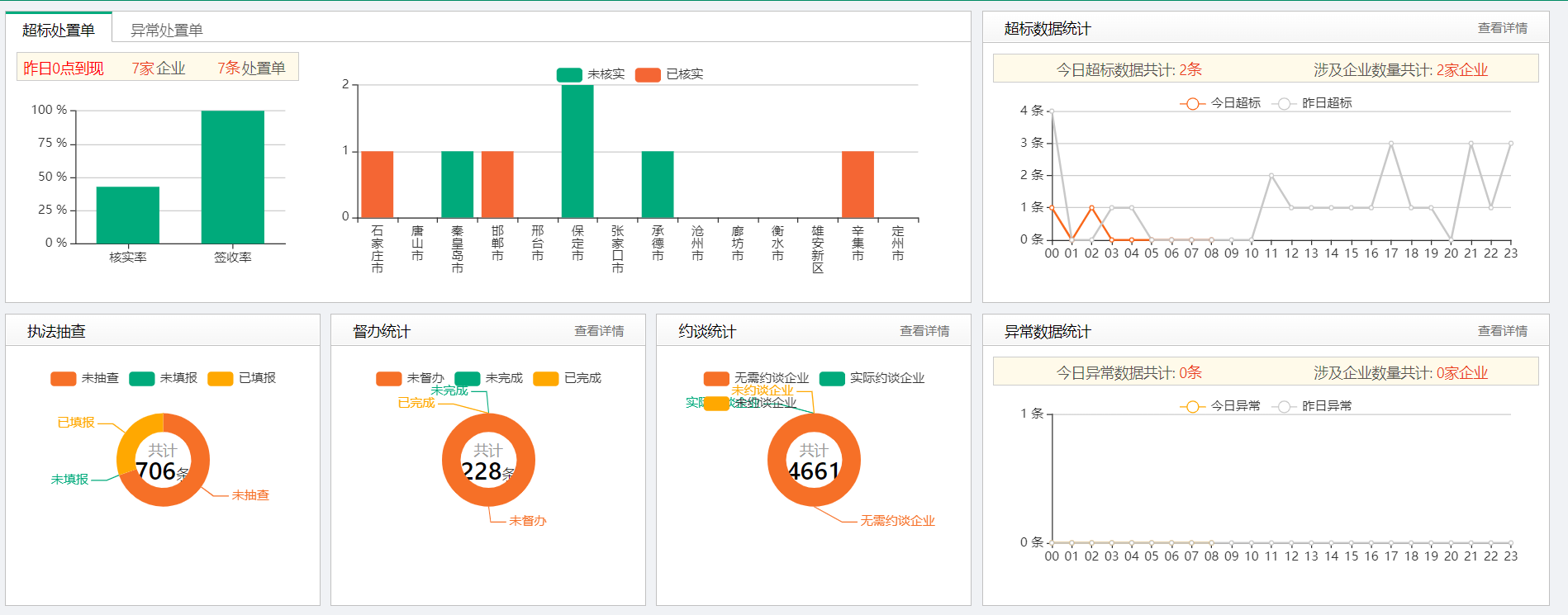
Task: Click the 无需约谈企业 donut callout label
Action: click(898, 521)
